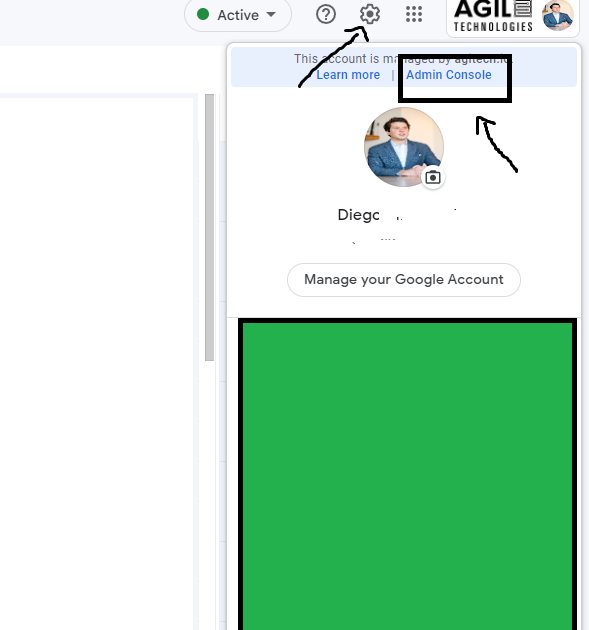Click the green Active status dot

[203, 14]
